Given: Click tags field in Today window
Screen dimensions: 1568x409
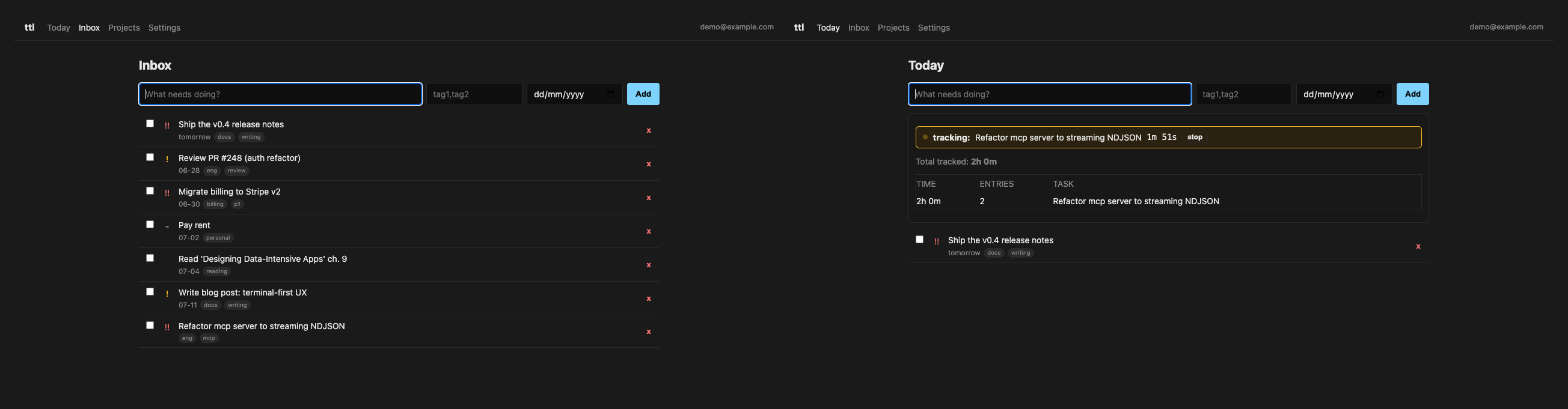Looking at the screenshot, I should tap(1243, 94).
